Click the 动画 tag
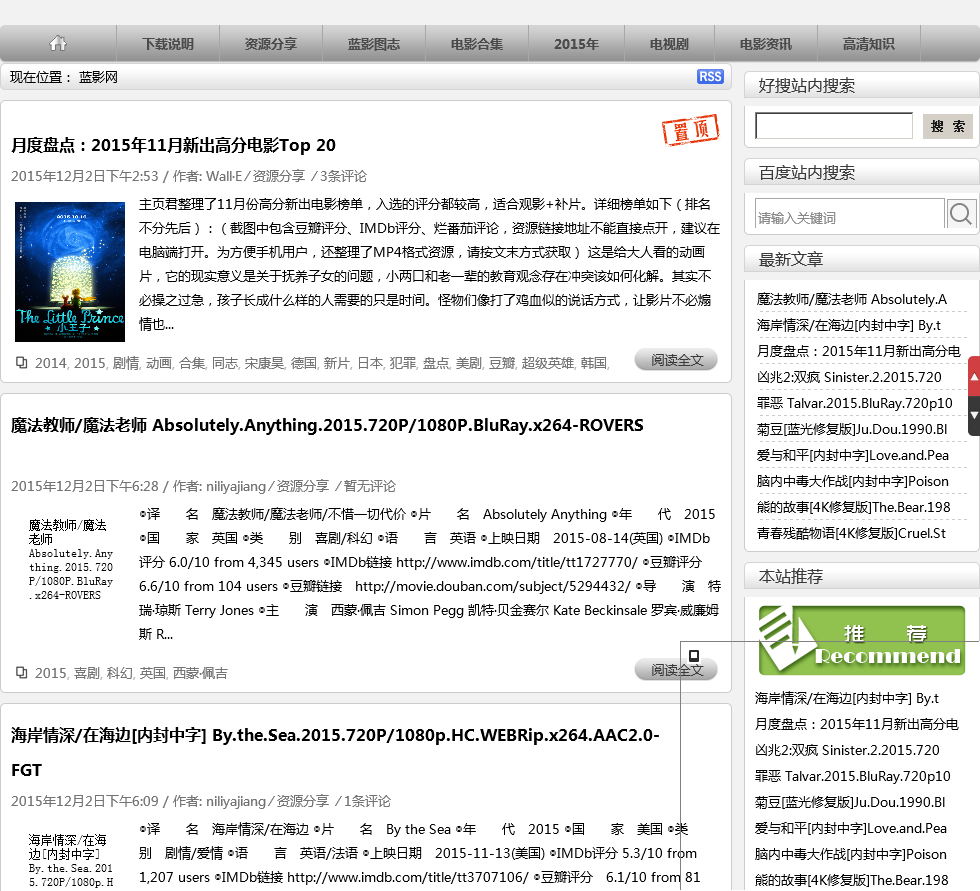 pyautogui.click(x=159, y=363)
